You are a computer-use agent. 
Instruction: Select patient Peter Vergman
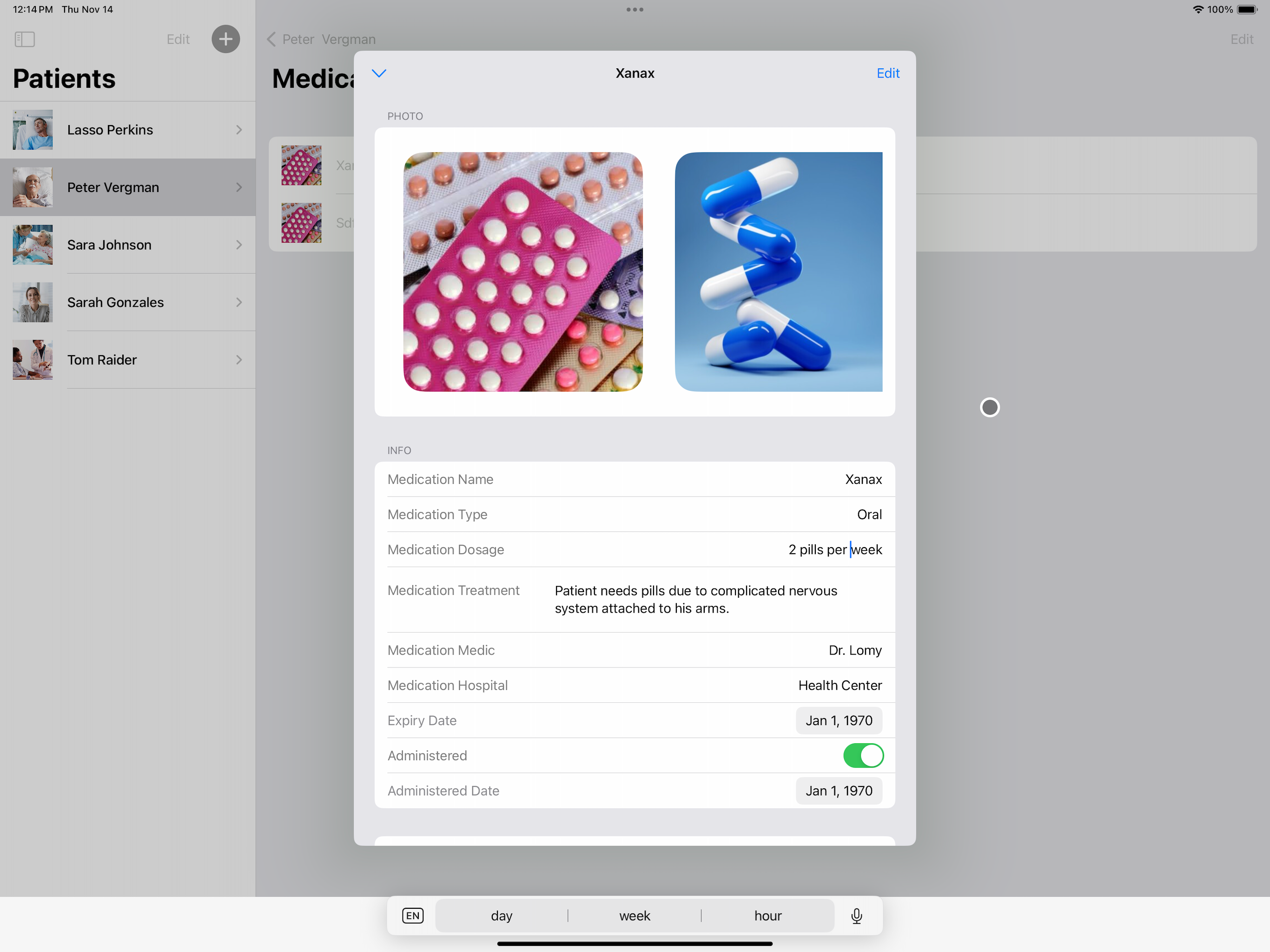tap(127, 187)
